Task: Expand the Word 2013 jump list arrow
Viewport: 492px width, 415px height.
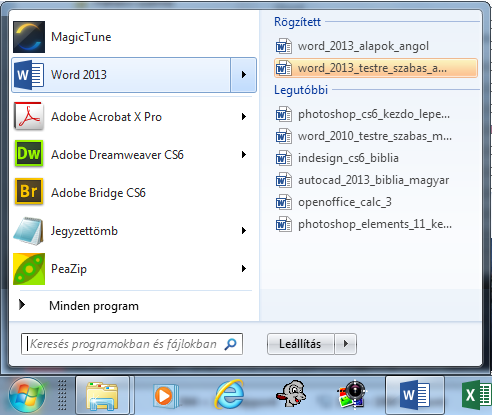Action: [243, 75]
